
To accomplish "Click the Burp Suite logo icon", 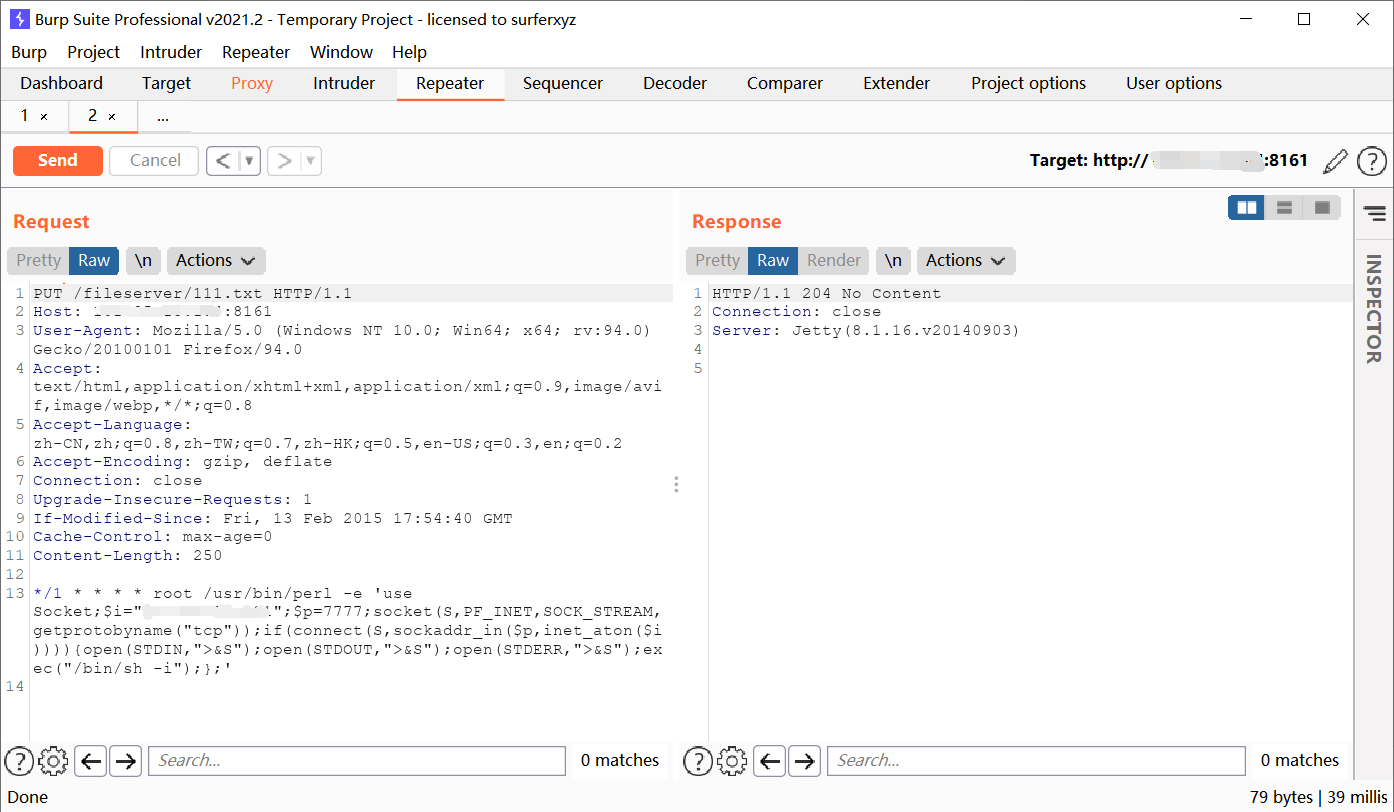I will point(19,19).
